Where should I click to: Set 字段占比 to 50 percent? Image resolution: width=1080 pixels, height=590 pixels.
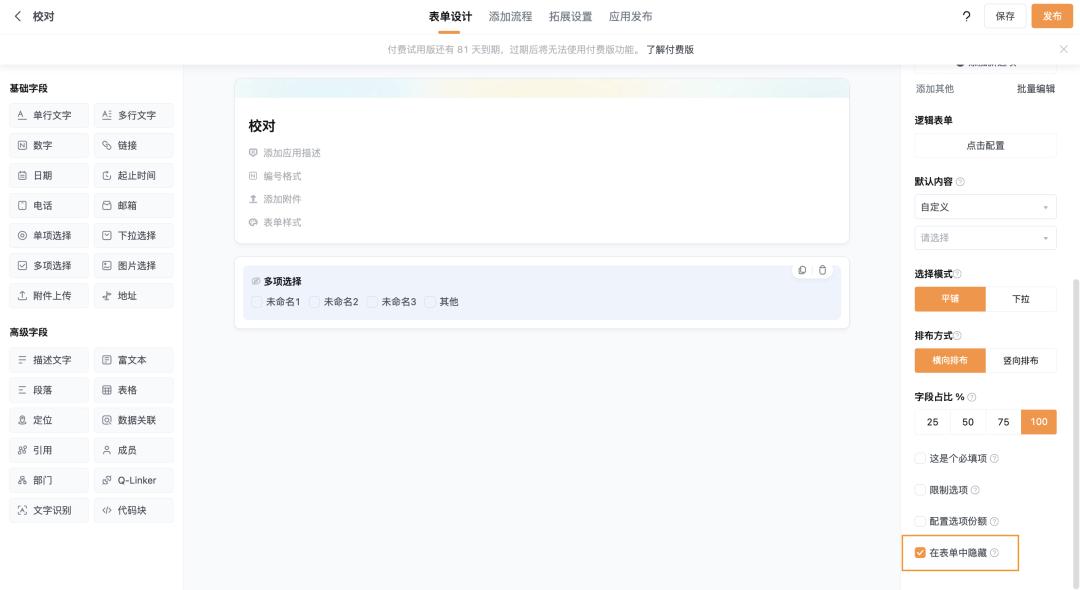tap(968, 421)
